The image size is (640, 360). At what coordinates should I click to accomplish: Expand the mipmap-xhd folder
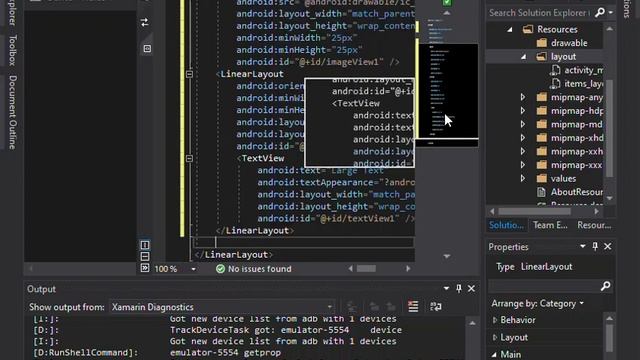[x=523, y=138]
